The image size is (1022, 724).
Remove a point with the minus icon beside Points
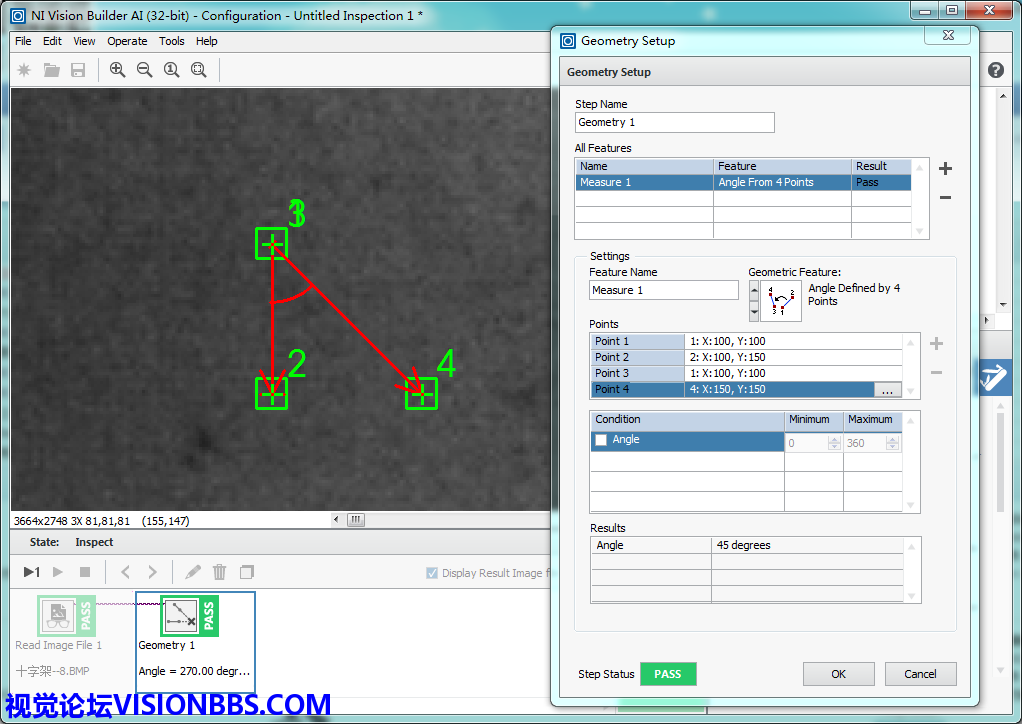(936, 373)
